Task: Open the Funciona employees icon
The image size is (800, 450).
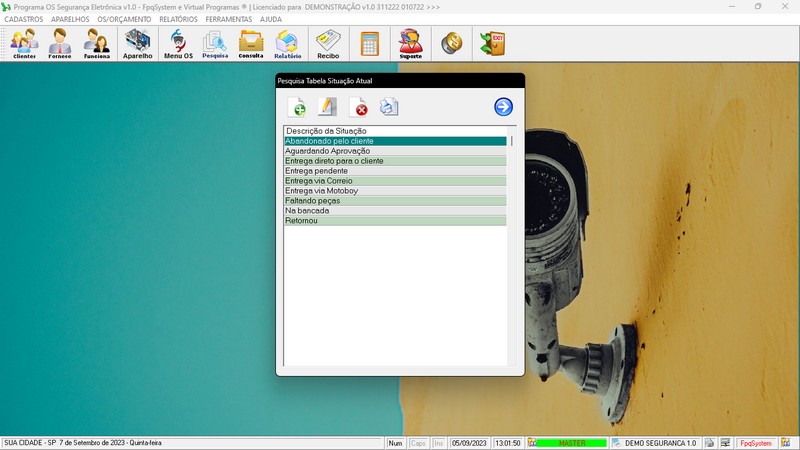Action: pyautogui.click(x=96, y=44)
